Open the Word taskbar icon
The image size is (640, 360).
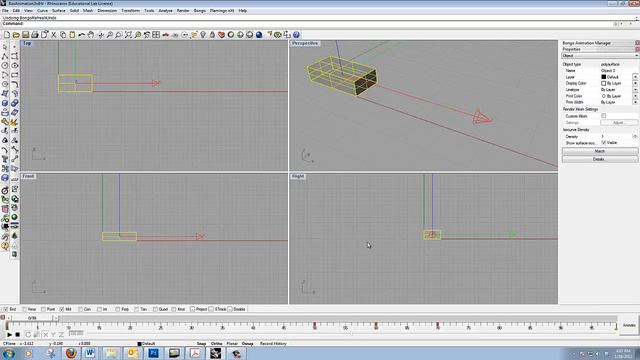click(x=90, y=353)
